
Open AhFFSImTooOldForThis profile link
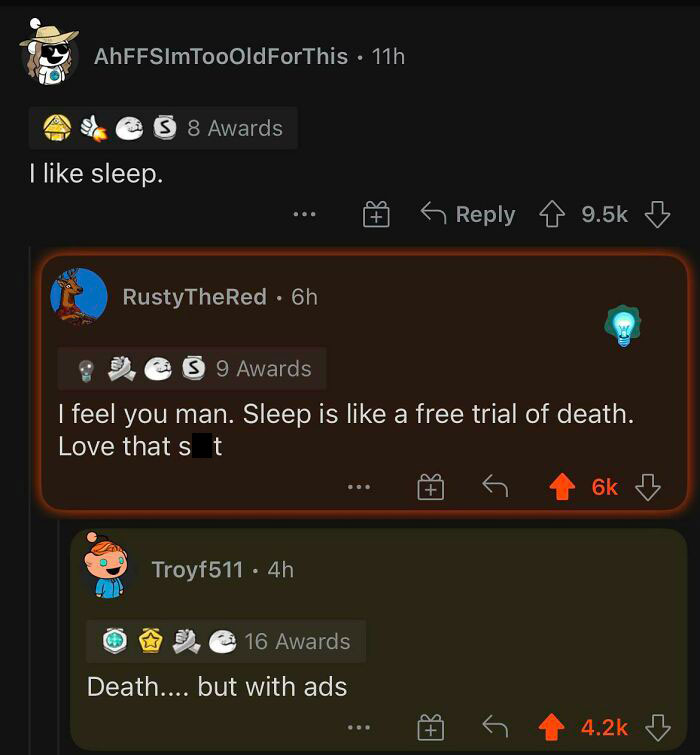[x=220, y=56]
